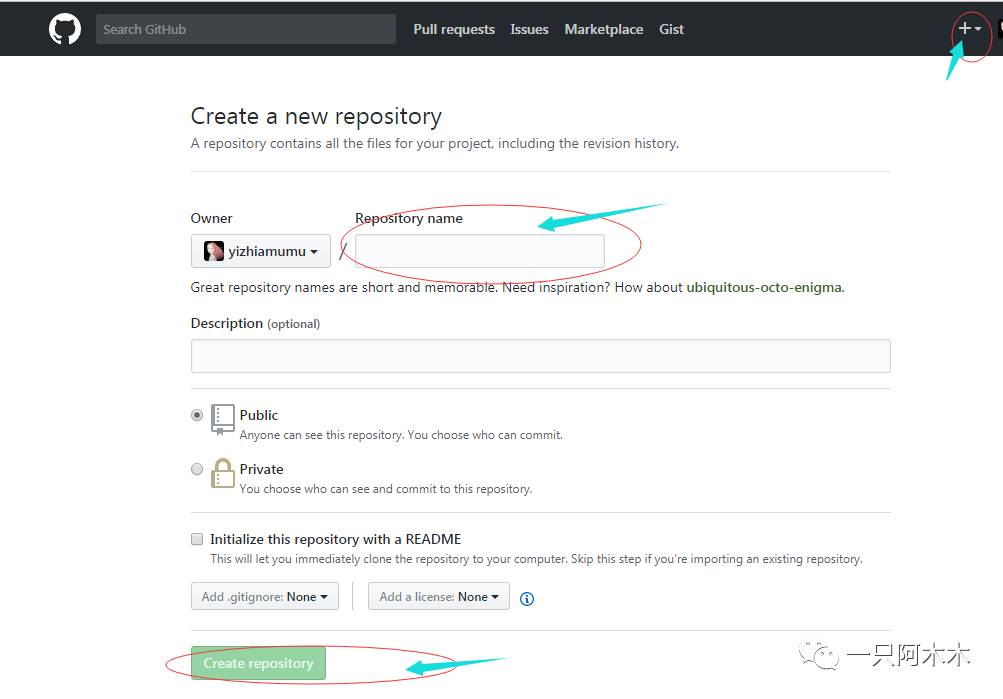
Task: Click the Description text field
Action: (541, 356)
